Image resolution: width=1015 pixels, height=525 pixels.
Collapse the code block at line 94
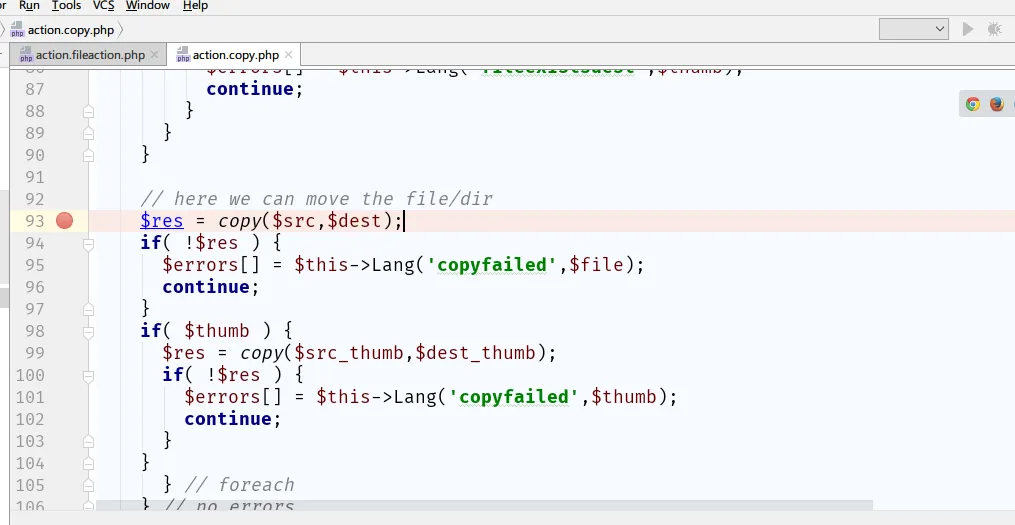tap(88, 243)
